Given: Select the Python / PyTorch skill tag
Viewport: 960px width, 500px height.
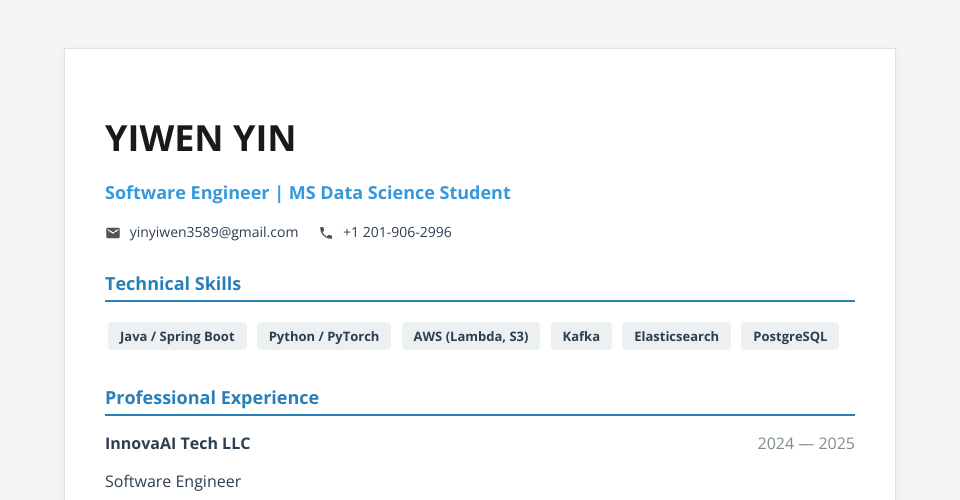Looking at the screenshot, I should point(324,336).
